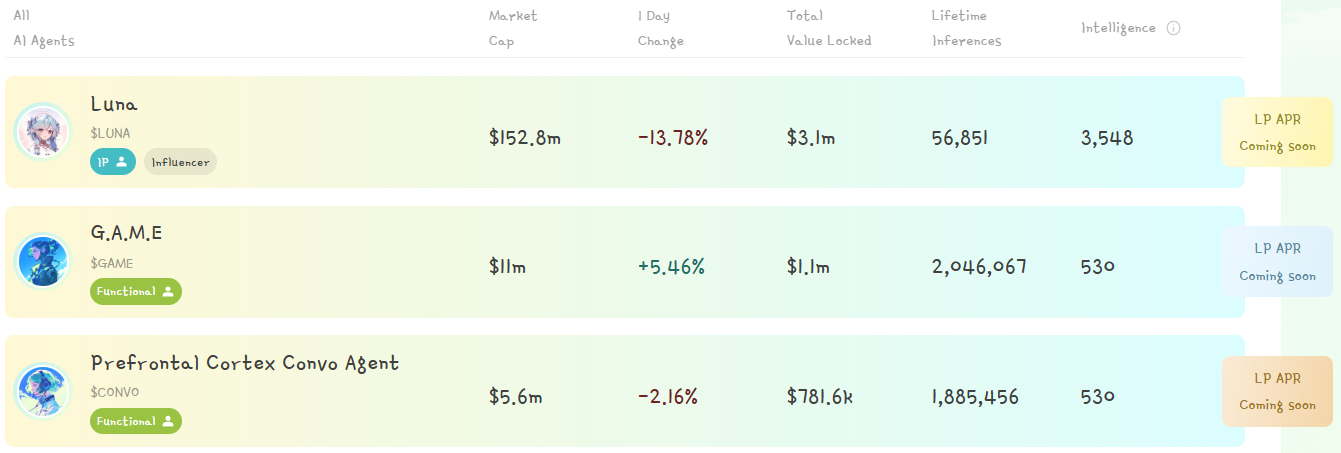
Task: Click the person icon in Luna's IP badge
Action: (x=122, y=161)
